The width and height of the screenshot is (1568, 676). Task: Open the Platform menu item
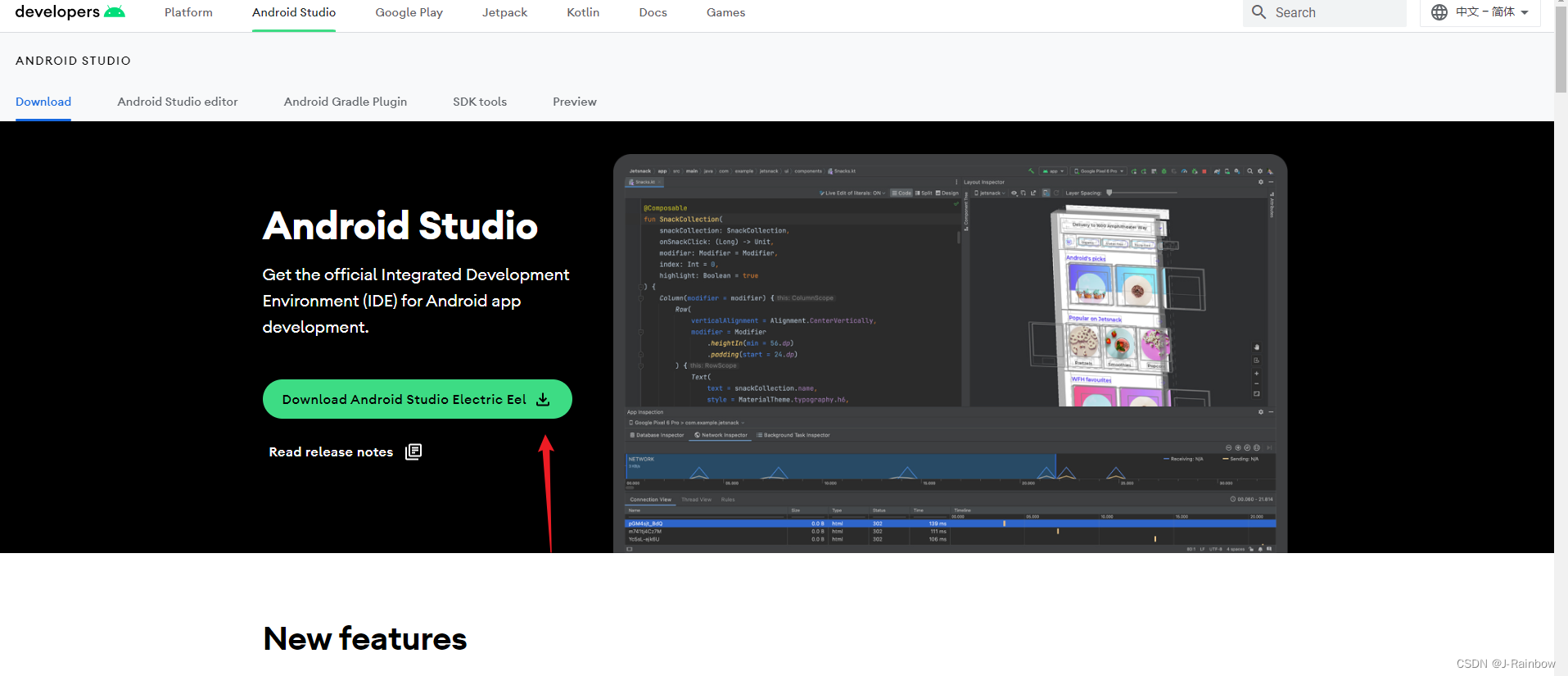point(188,12)
